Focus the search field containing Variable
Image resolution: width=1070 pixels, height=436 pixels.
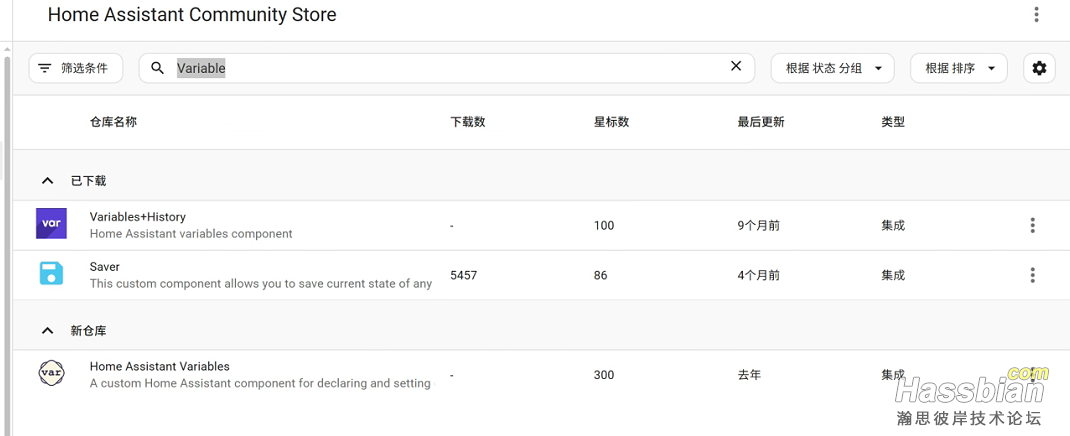click(447, 68)
